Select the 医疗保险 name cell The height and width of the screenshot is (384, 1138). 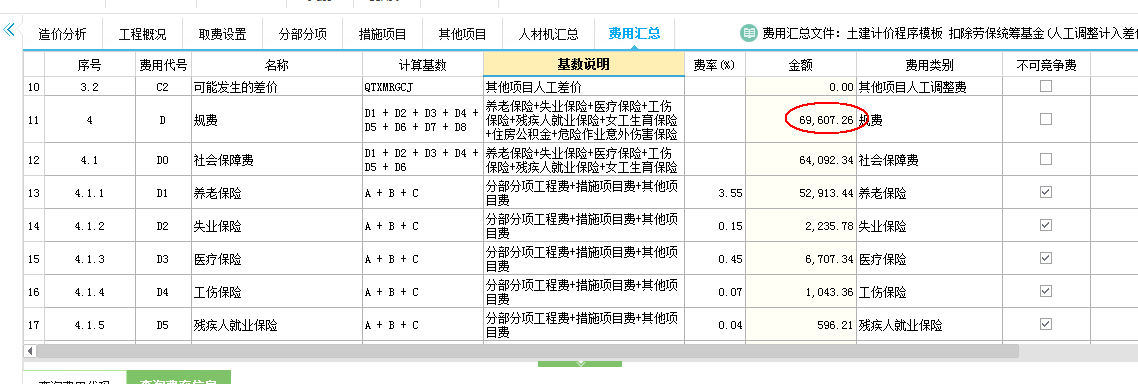coord(277,258)
